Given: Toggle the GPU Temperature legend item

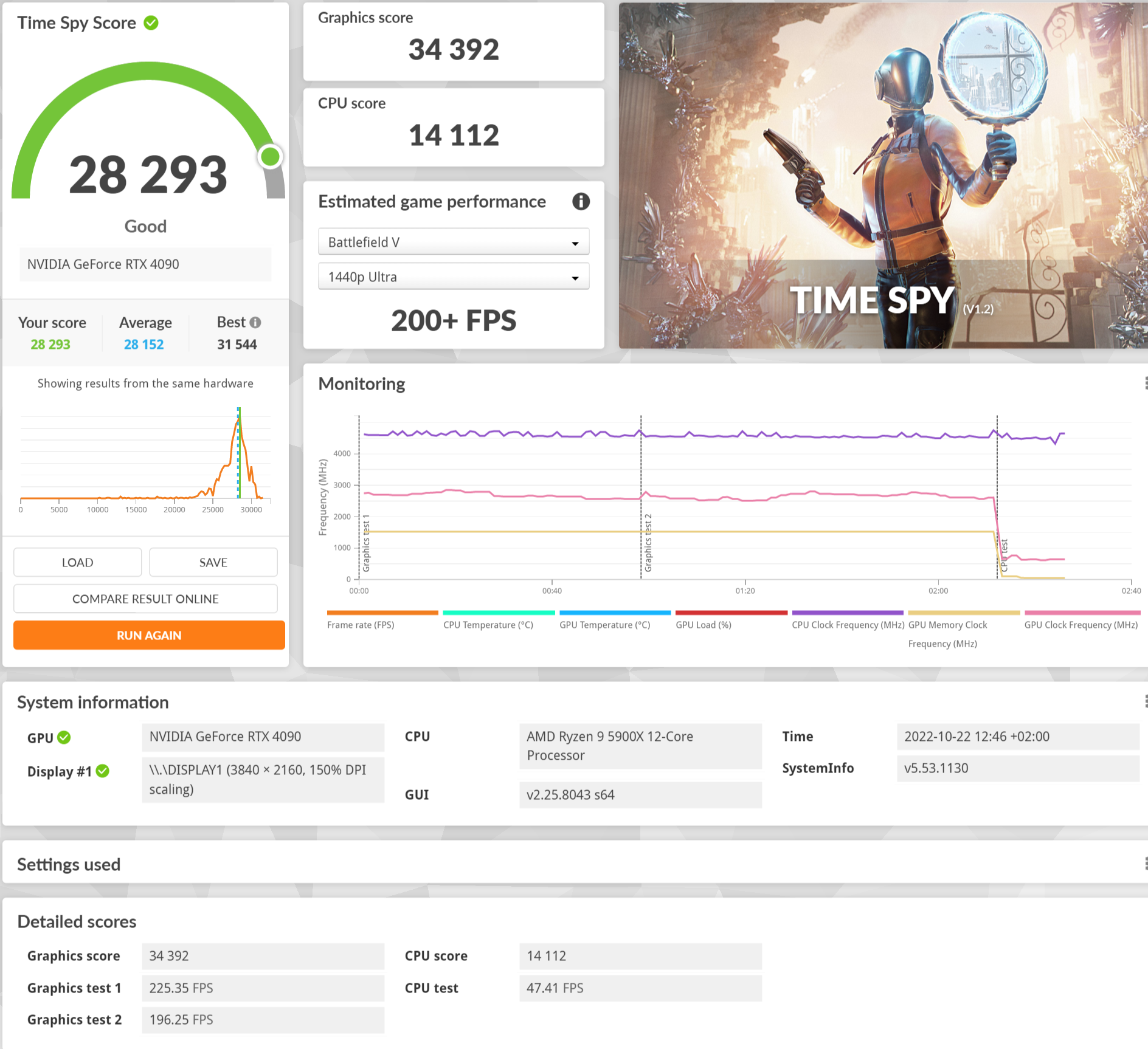Looking at the screenshot, I should [615, 618].
